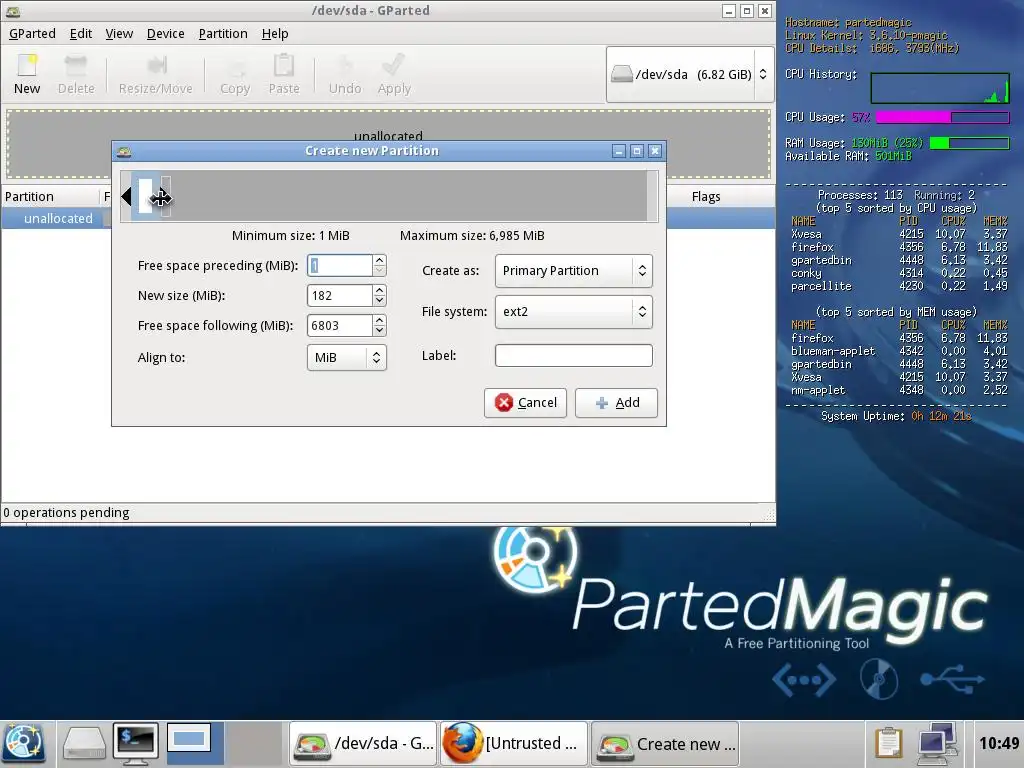Decrease Free space preceding value
Image resolution: width=1024 pixels, height=768 pixels.
[x=379, y=270]
